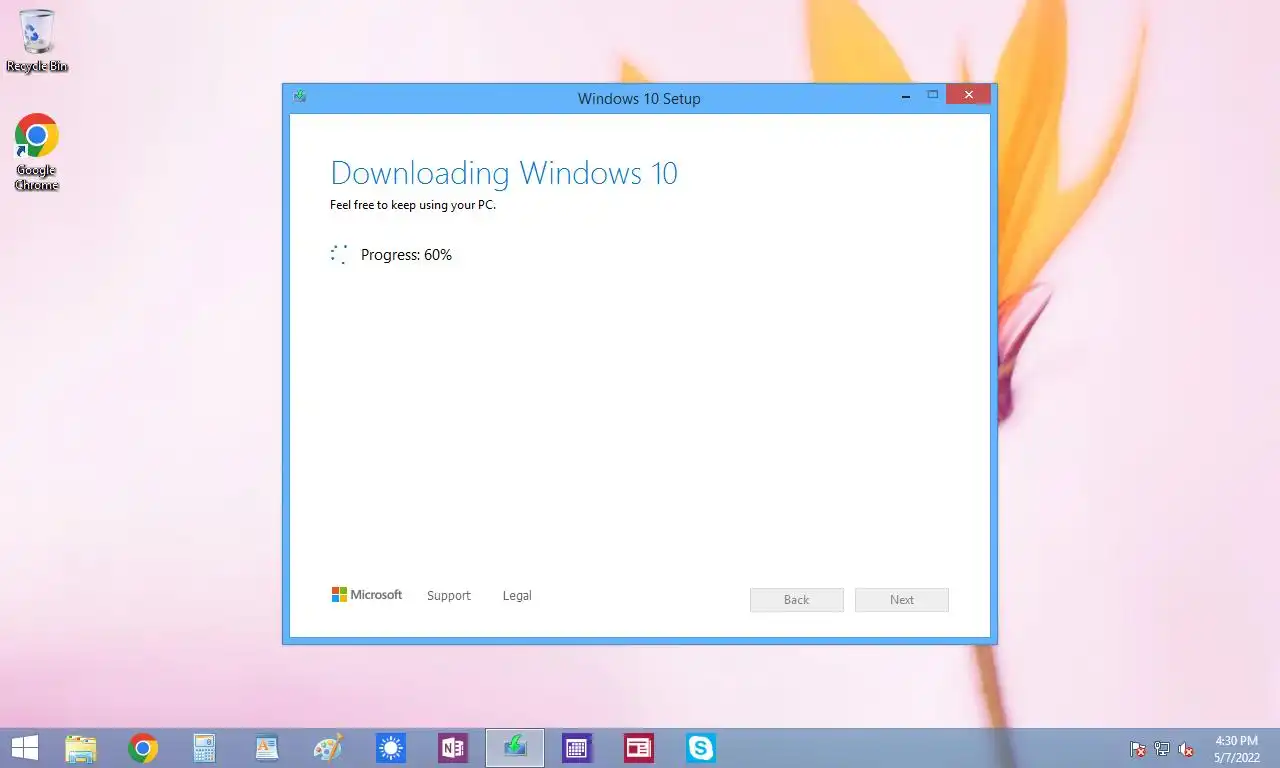Image resolution: width=1280 pixels, height=768 pixels.
Task: Click the setup icon in the title bar
Action: 299,97
